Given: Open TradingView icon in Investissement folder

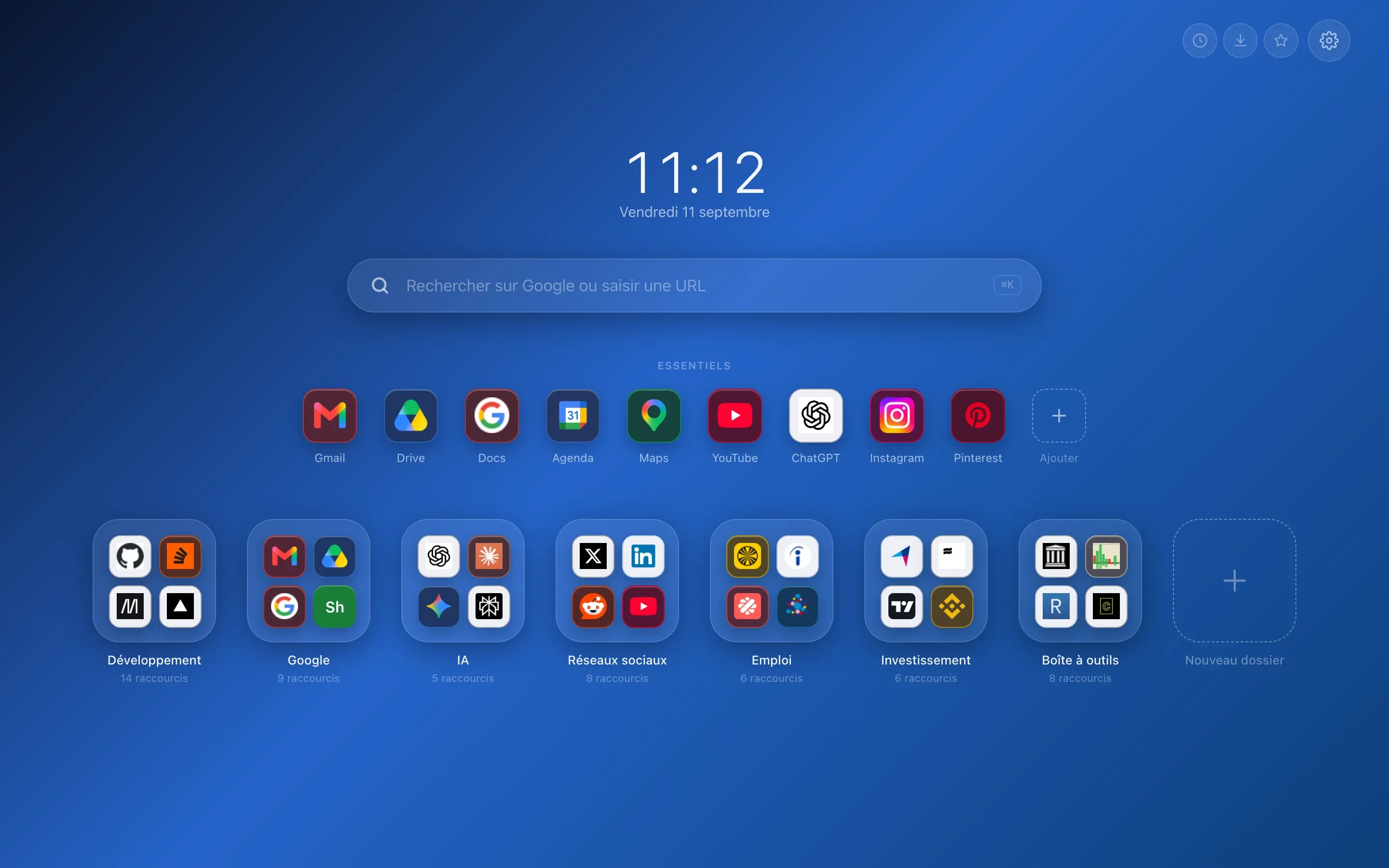Looking at the screenshot, I should click(902, 606).
